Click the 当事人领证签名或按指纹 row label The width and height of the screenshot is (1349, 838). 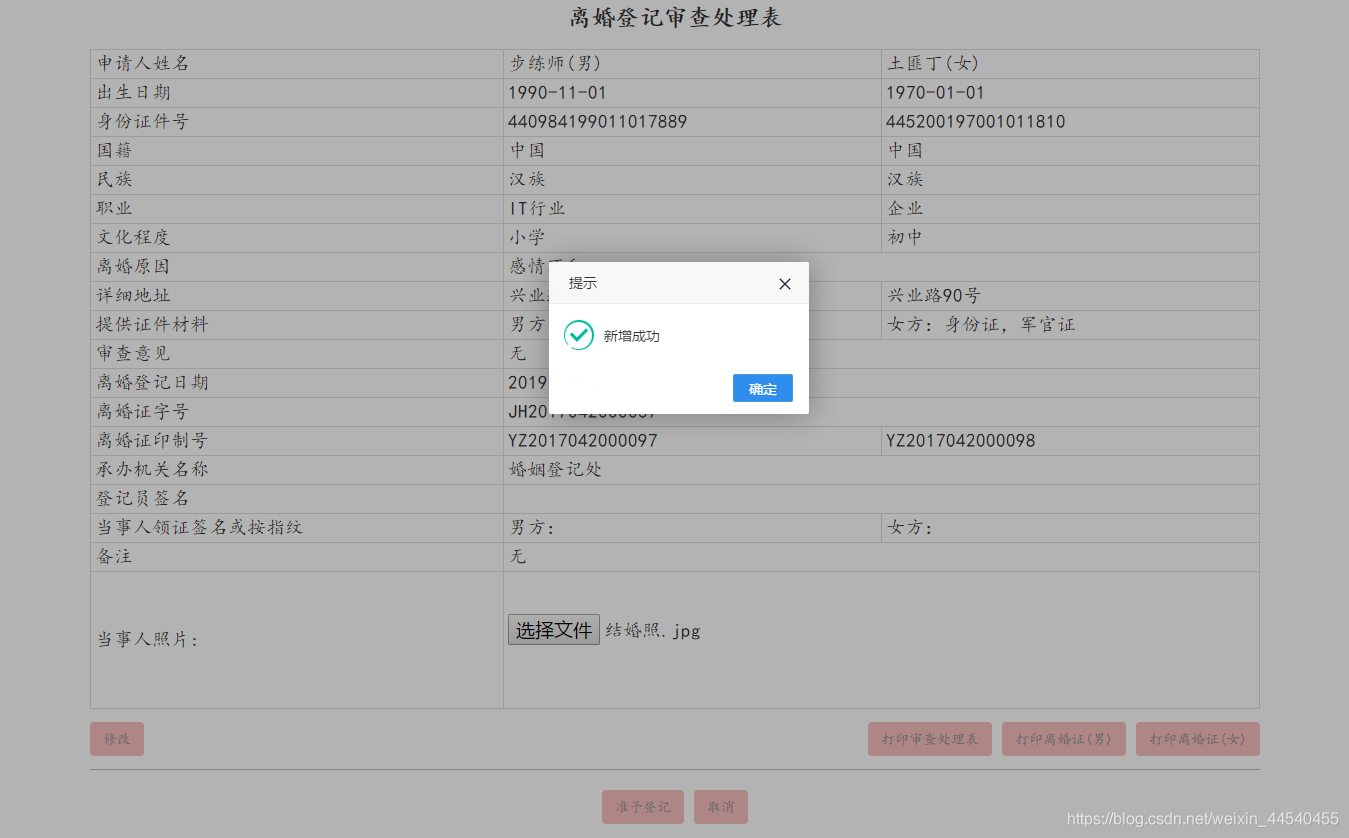pos(199,527)
